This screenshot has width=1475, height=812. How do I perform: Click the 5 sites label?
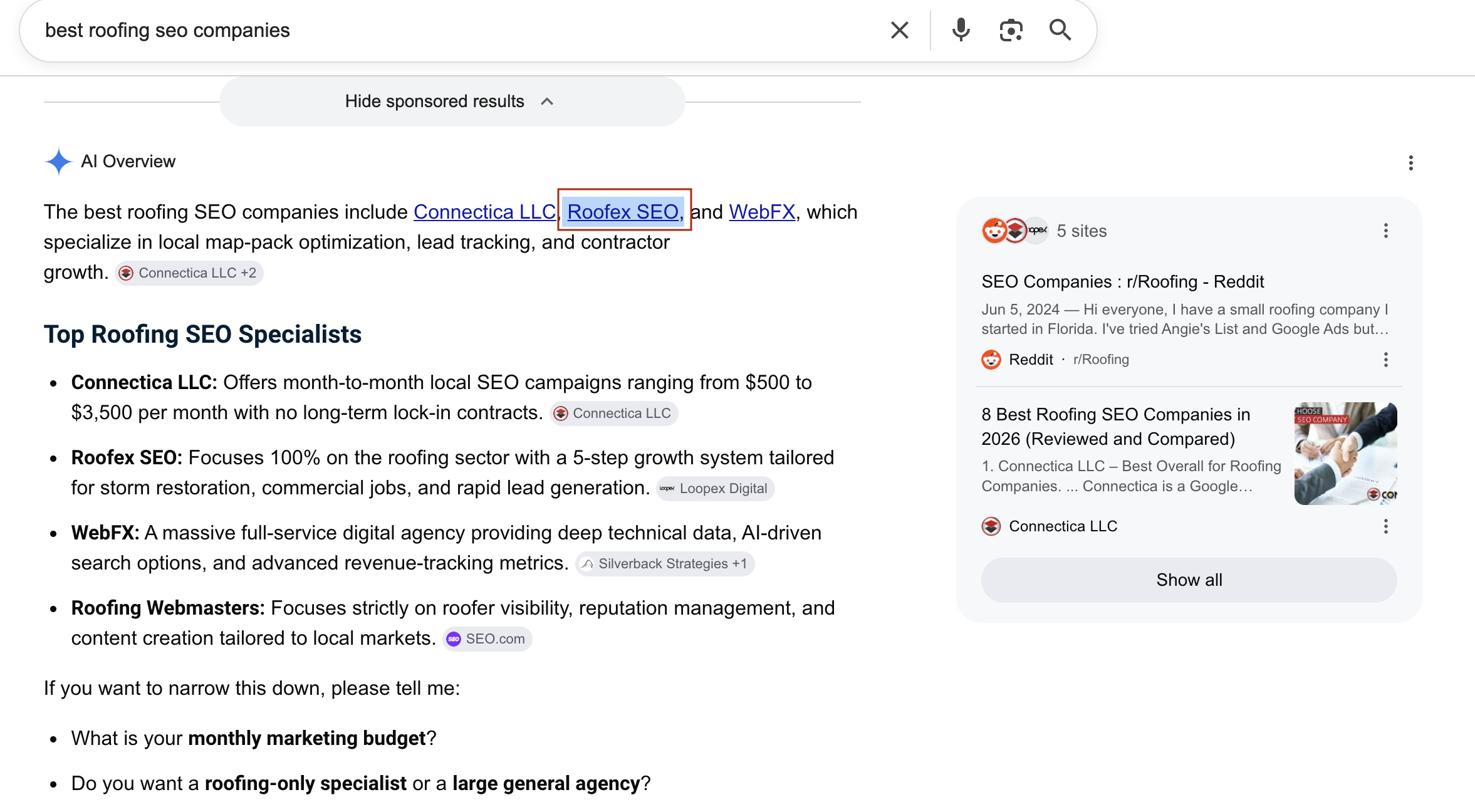pos(1081,231)
